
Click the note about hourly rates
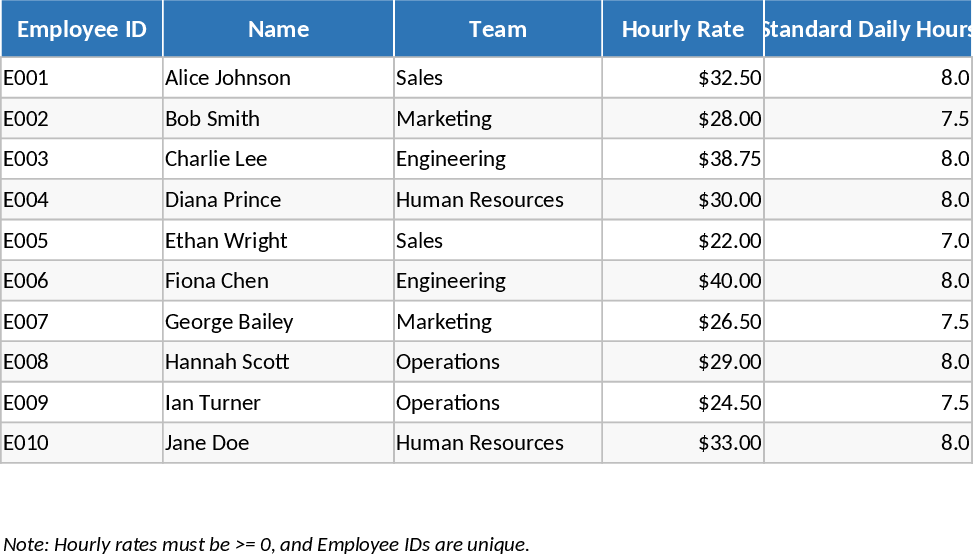pyautogui.click(x=267, y=544)
